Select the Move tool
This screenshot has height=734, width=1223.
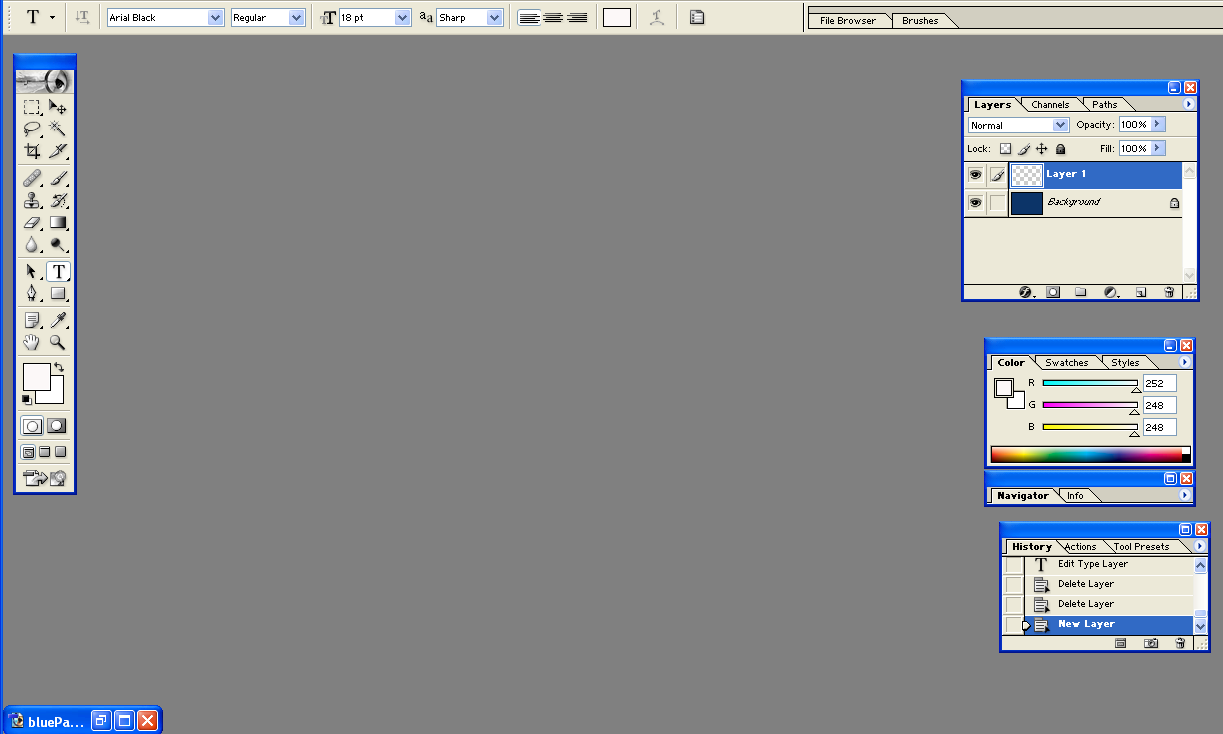click(x=59, y=107)
